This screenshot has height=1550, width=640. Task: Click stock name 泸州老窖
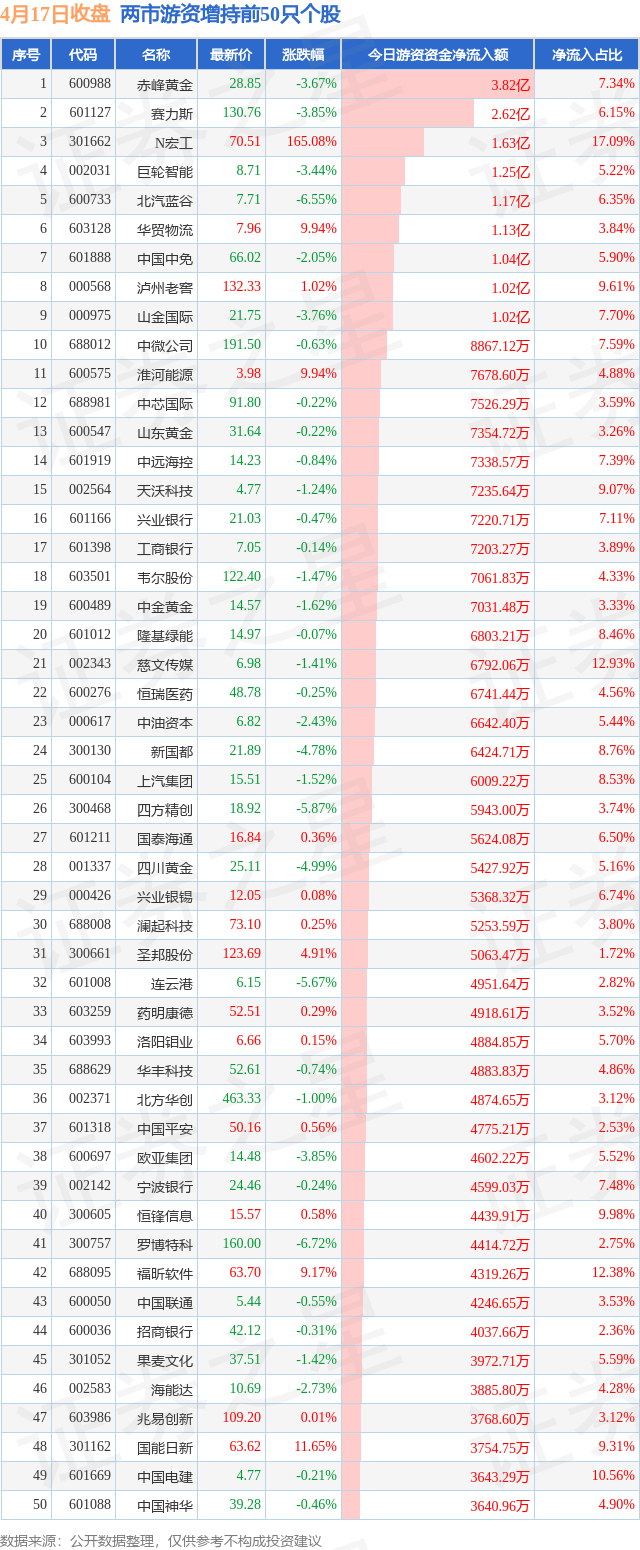[x=165, y=288]
